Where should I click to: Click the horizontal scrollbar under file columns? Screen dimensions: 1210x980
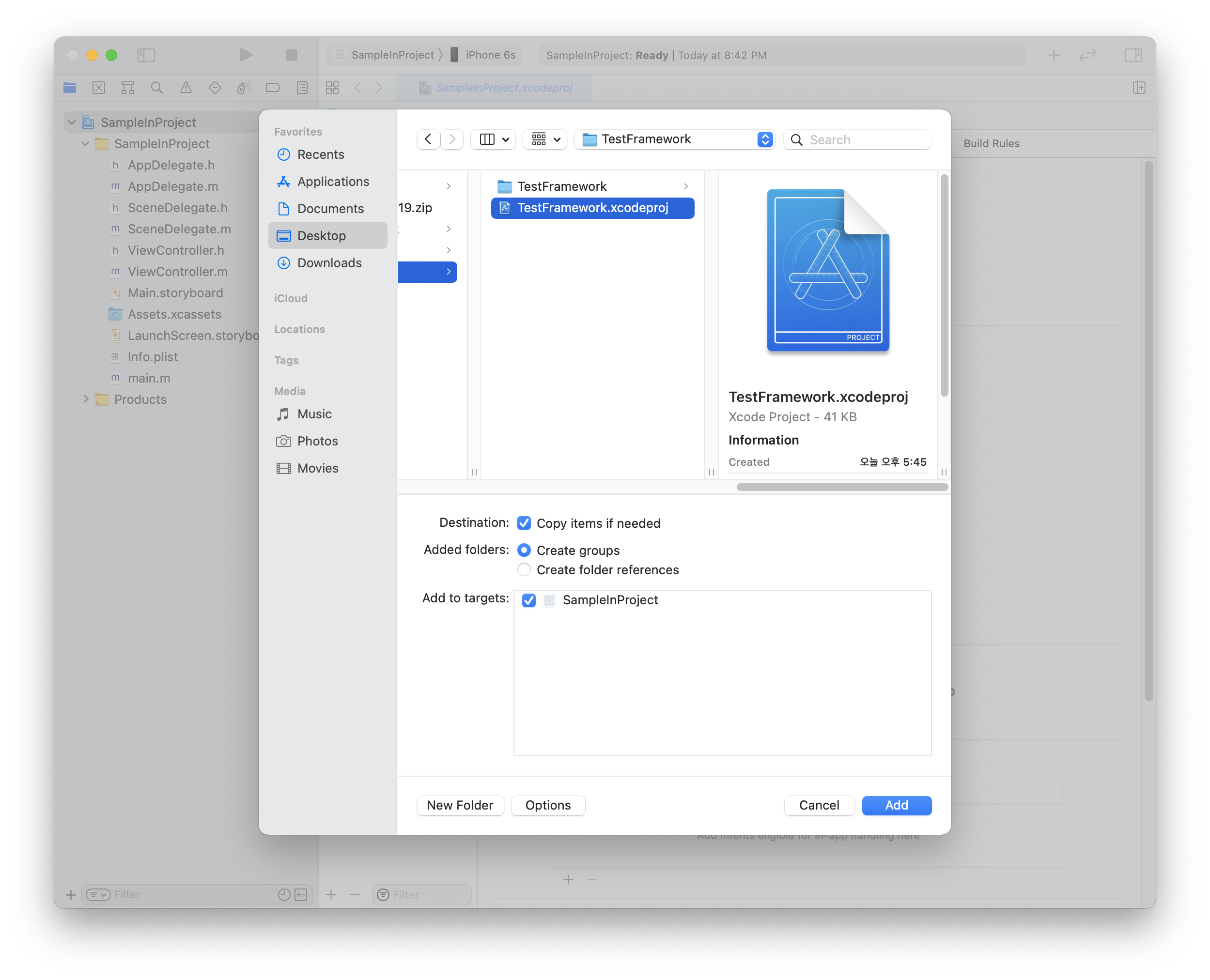tap(841, 487)
